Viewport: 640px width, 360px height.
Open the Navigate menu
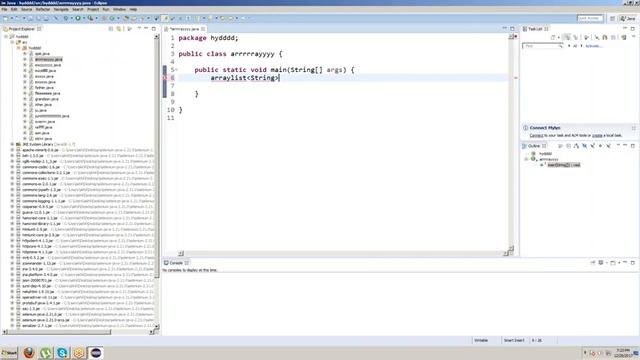(61, 9)
